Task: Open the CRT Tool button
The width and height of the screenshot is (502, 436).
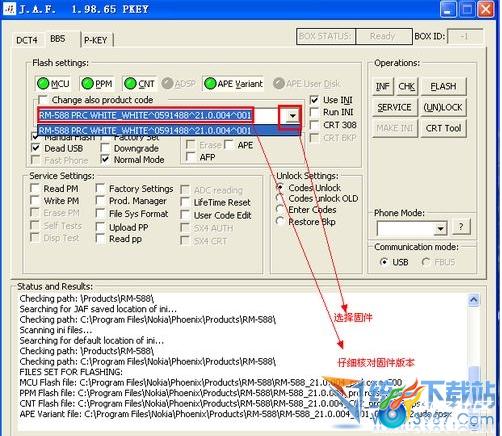Action: [x=443, y=128]
